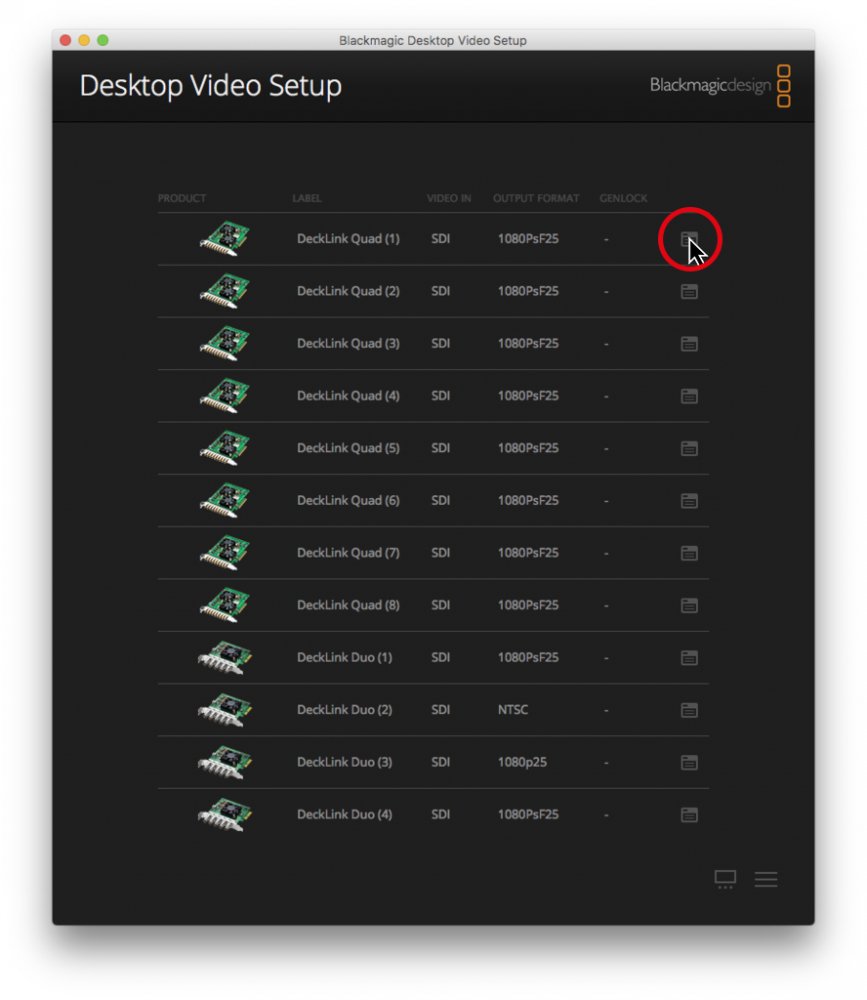Click the label "DeckLink Duo (2)"
867x1000 pixels.
pos(345,709)
